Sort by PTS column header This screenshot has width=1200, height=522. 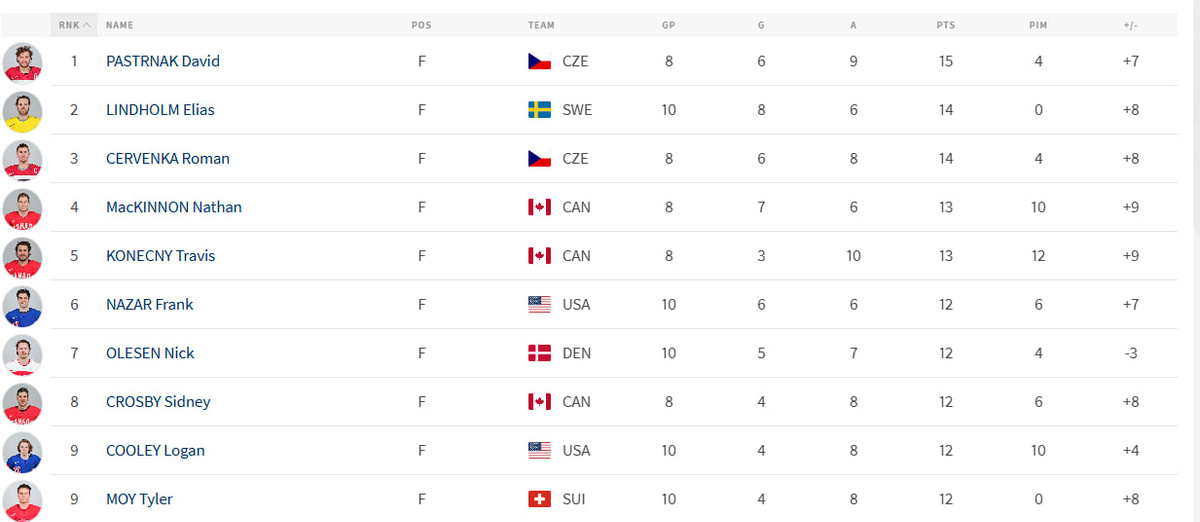coord(945,25)
